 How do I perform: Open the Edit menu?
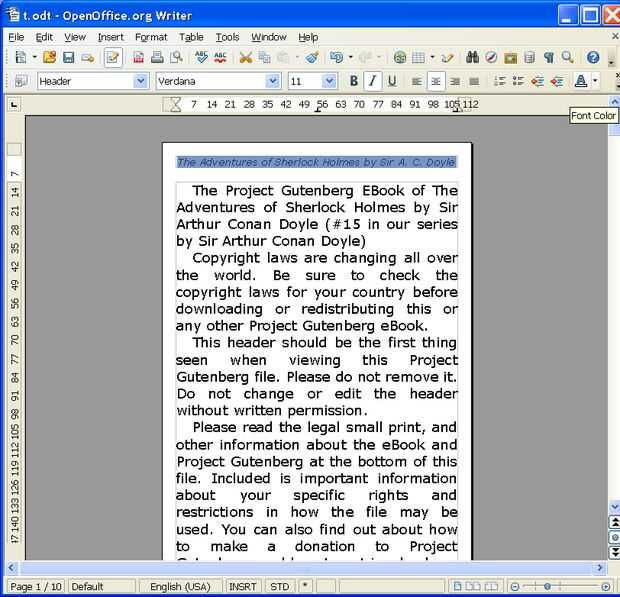(x=44, y=37)
